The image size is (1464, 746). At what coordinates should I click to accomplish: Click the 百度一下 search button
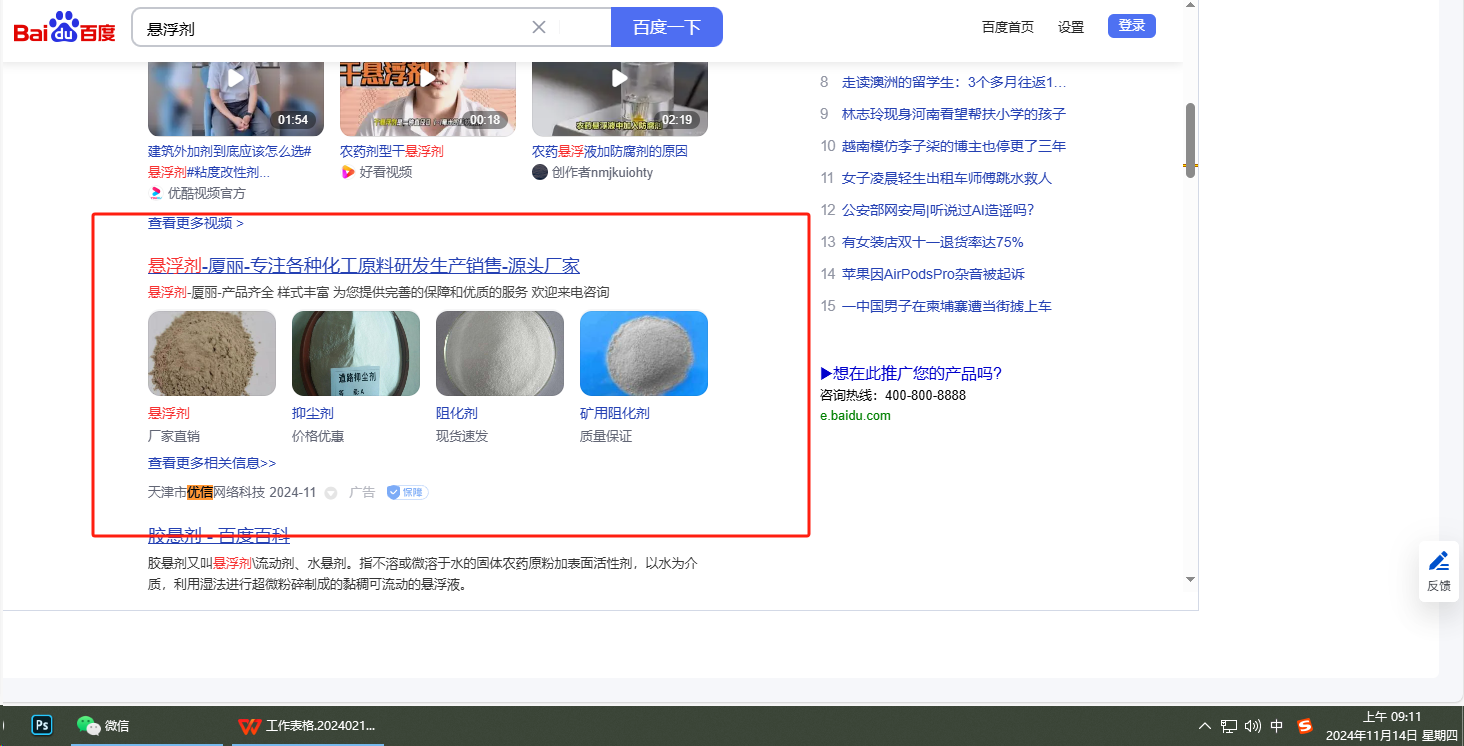click(667, 27)
